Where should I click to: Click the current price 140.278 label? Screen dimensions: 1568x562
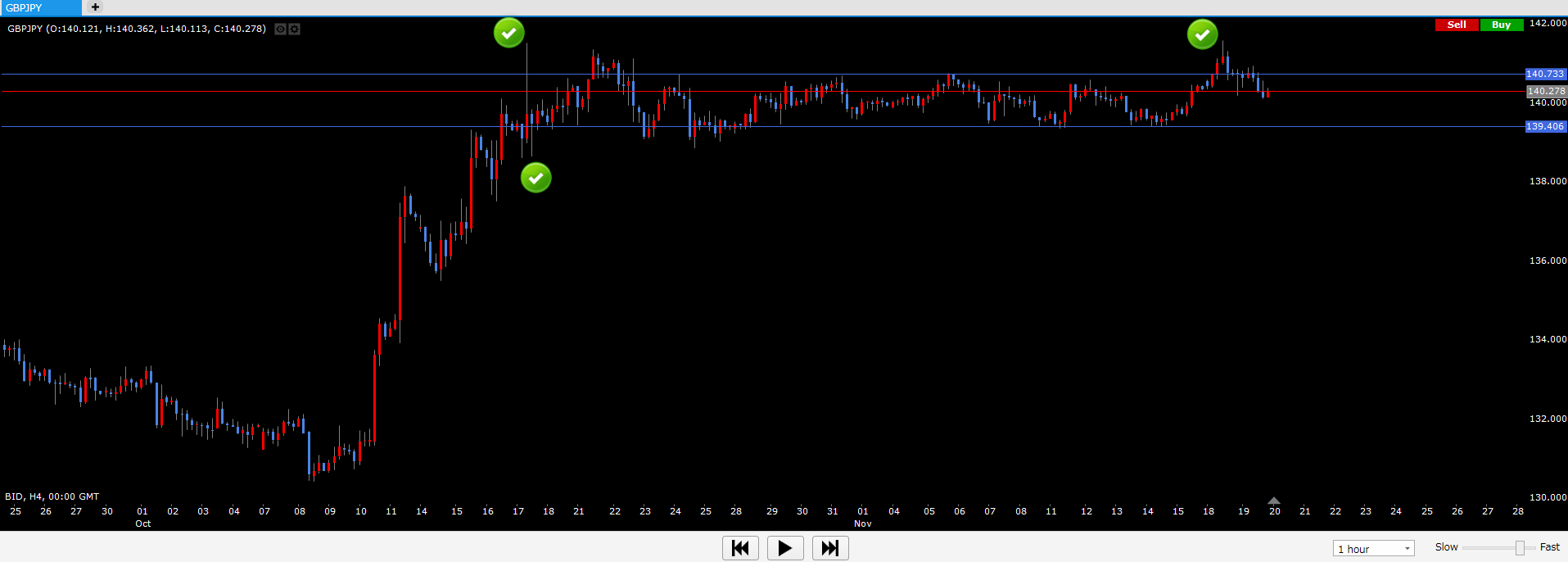tap(1546, 91)
